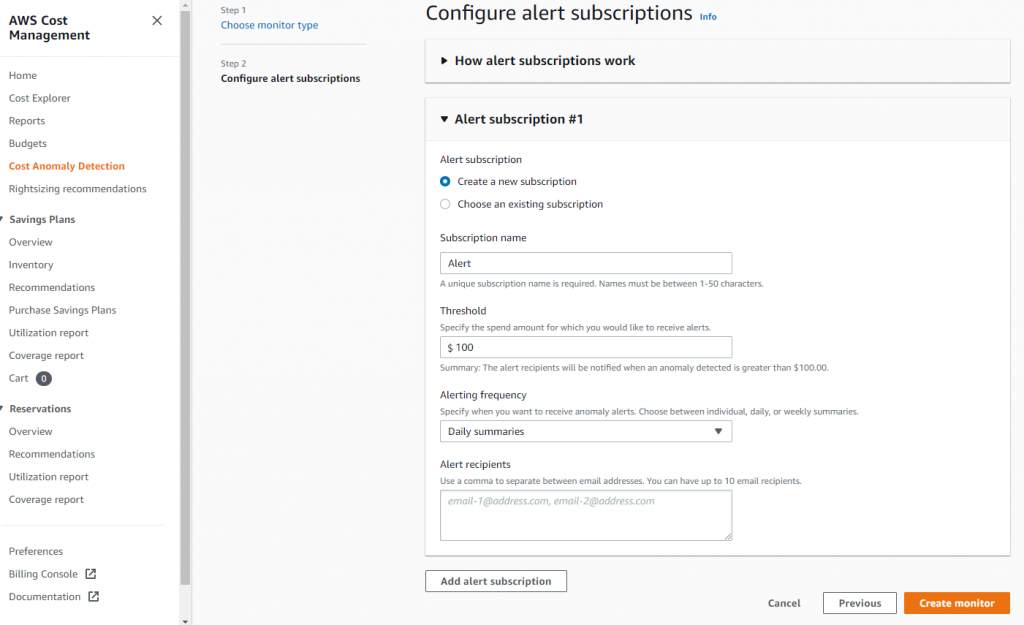Go to Budgets in the sidebar
The height and width of the screenshot is (625, 1024).
(x=28, y=144)
